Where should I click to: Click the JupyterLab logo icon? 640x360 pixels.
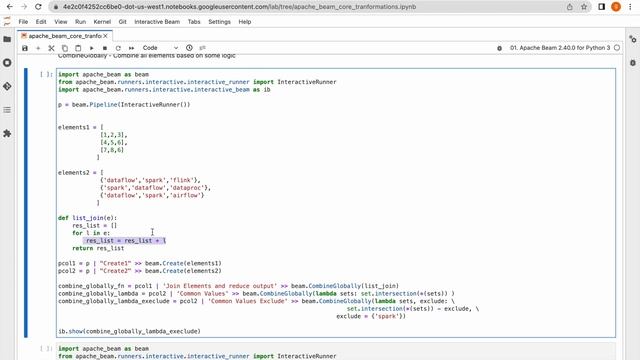[x=7, y=21]
